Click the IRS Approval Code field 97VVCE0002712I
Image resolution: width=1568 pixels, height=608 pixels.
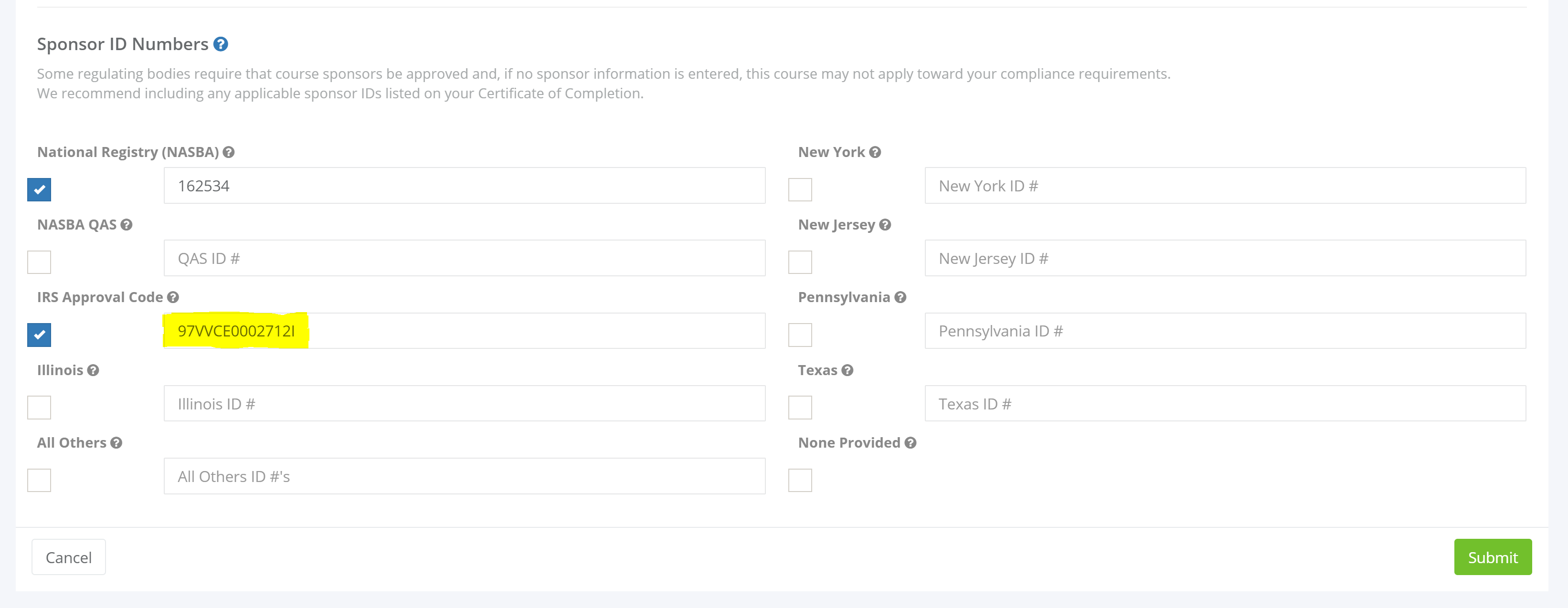465,330
